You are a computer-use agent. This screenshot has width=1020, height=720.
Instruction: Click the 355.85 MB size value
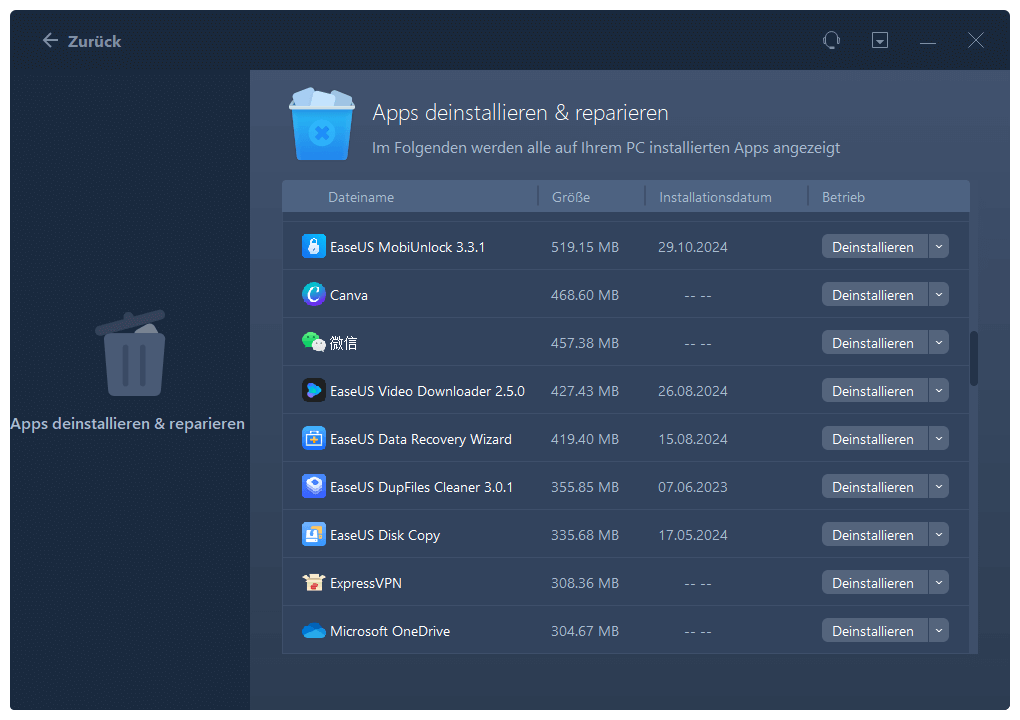tap(585, 487)
